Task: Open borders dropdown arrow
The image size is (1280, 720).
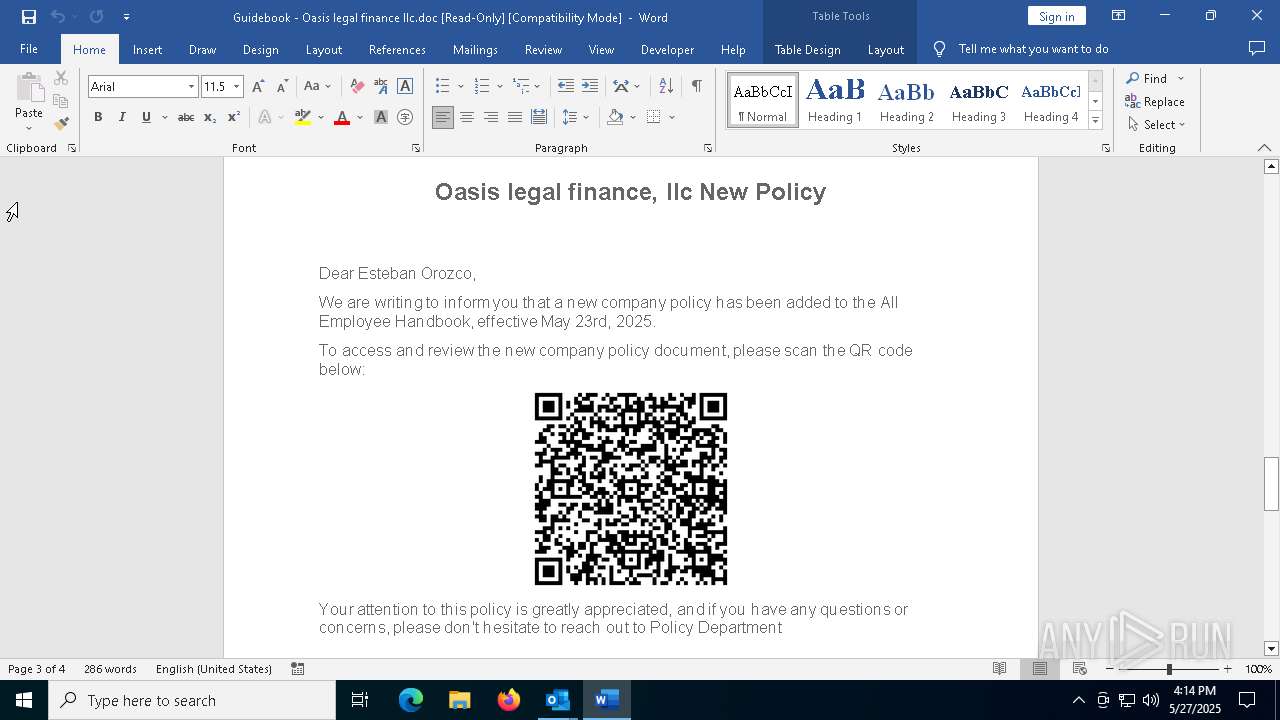Action: [672, 117]
